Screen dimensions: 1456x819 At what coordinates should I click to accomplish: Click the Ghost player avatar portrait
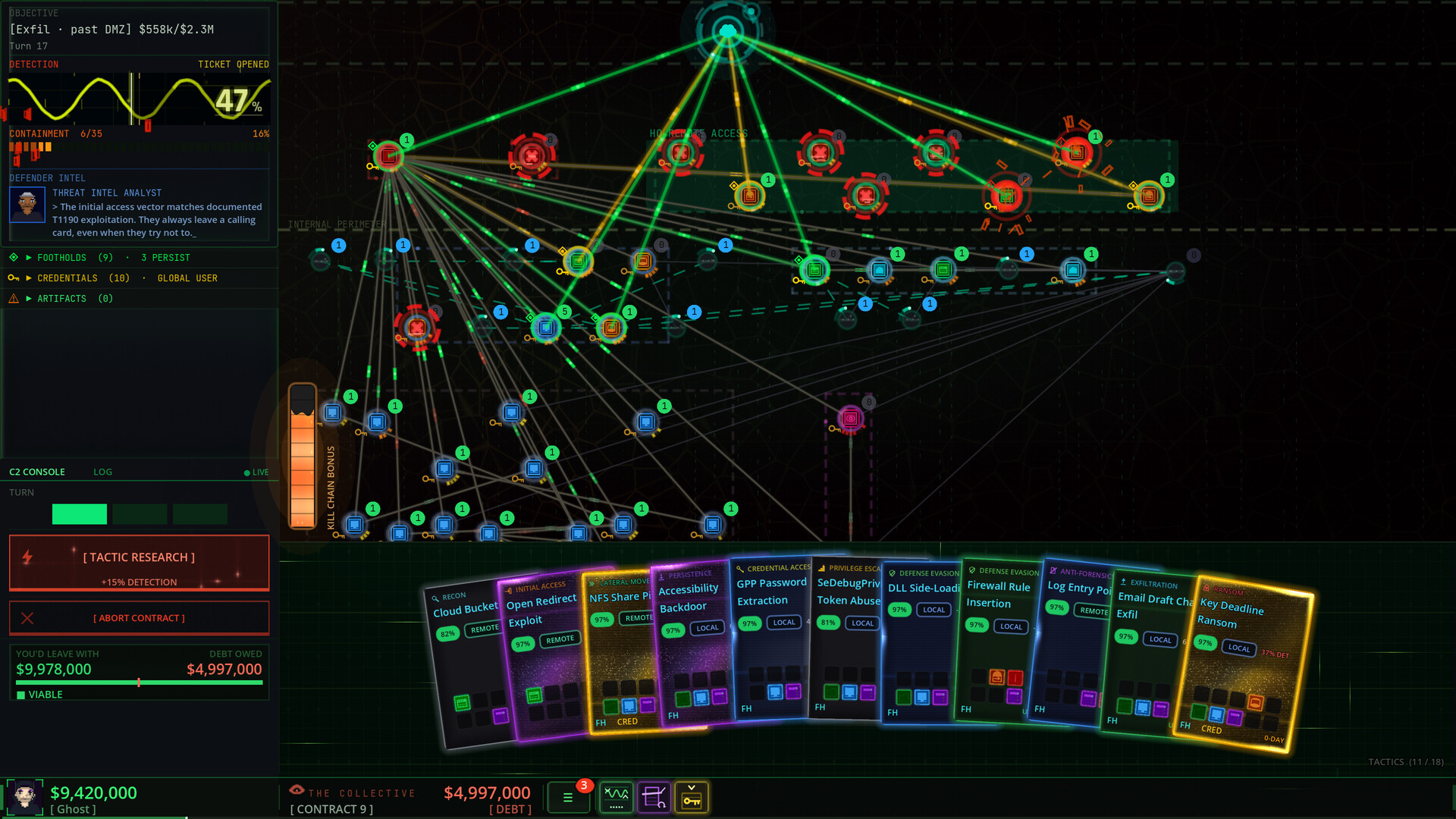[25, 797]
